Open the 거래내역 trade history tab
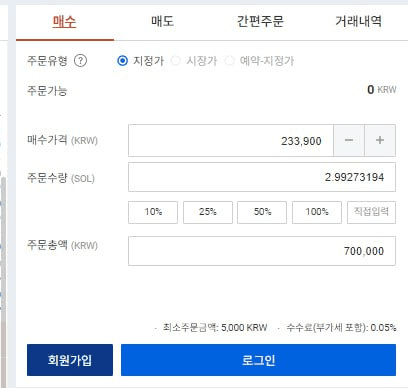 tap(358, 22)
